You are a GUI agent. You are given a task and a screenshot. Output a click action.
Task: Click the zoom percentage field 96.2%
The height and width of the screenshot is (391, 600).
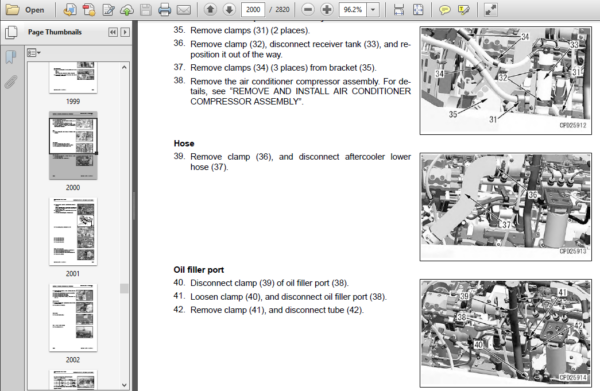[x=353, y=10]
